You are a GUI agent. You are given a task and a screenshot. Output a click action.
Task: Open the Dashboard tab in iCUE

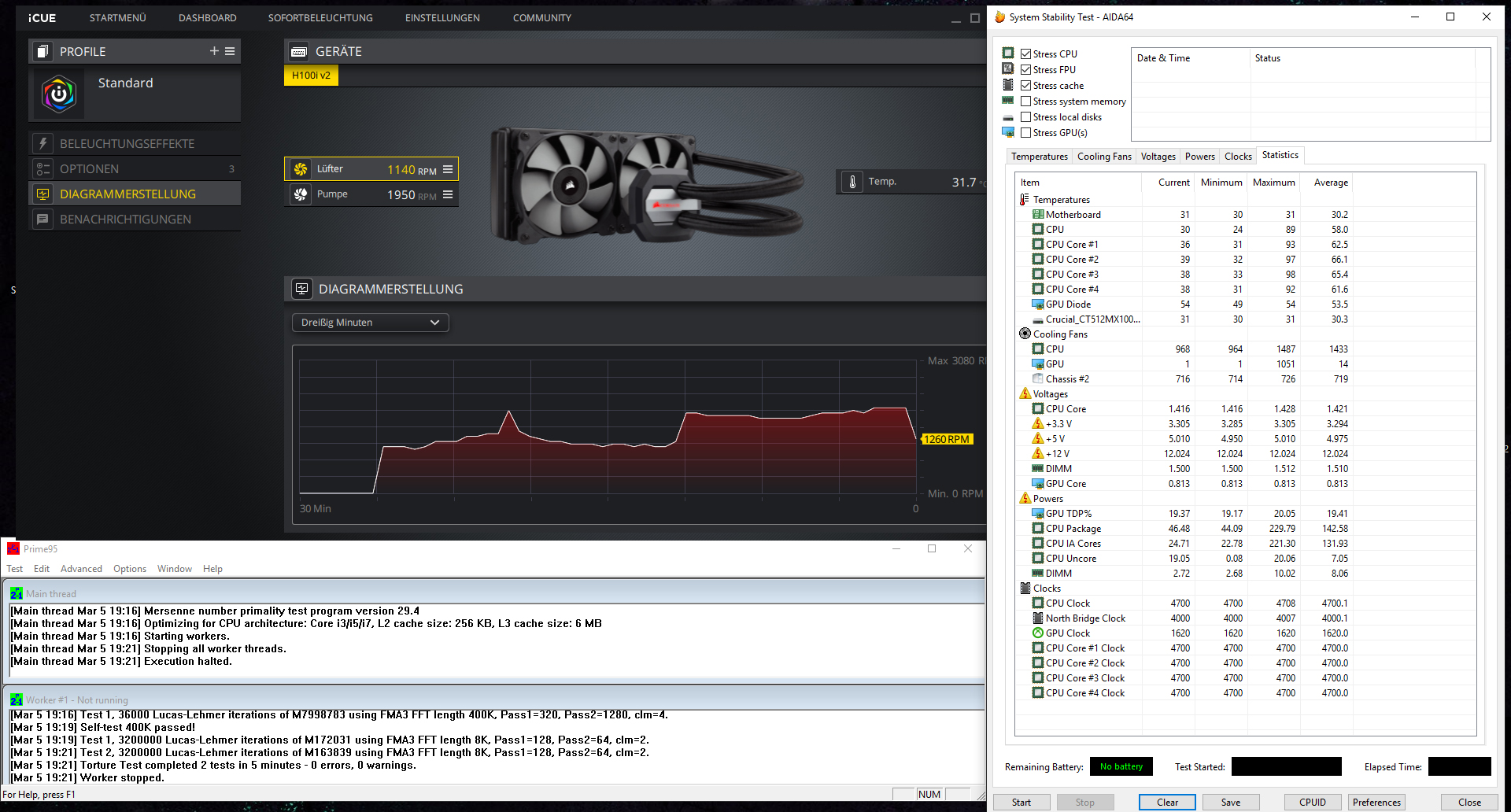click(207, 17)
